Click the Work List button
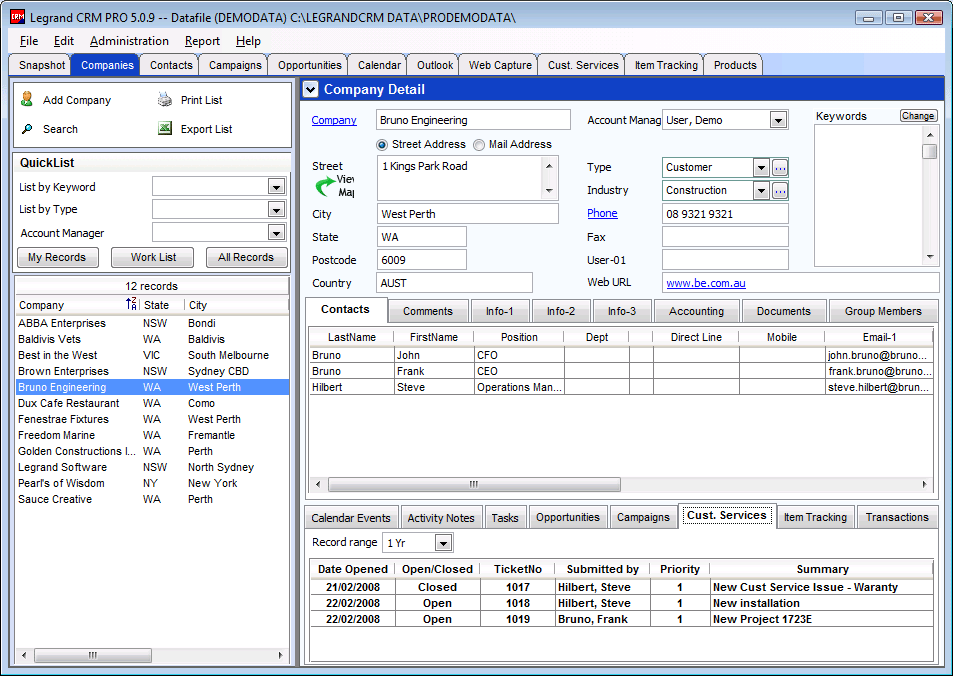This screenshot has height=676, width=953. (153, 257)
